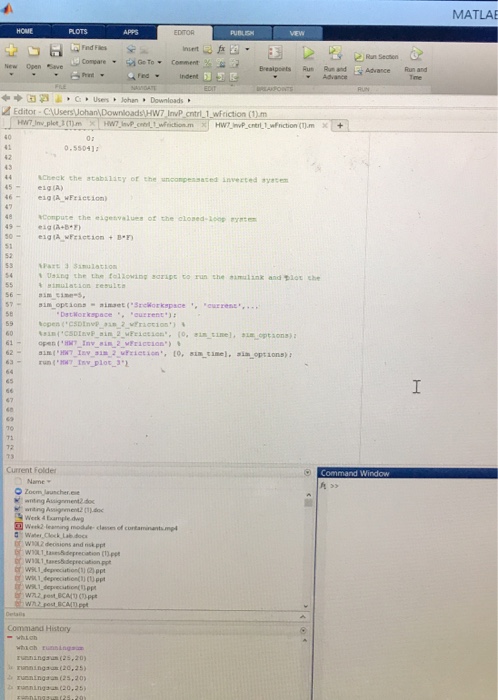Click the Find tool in Navigate group
The height and width of the screenshot is (700, 498).
click(138, 76)
